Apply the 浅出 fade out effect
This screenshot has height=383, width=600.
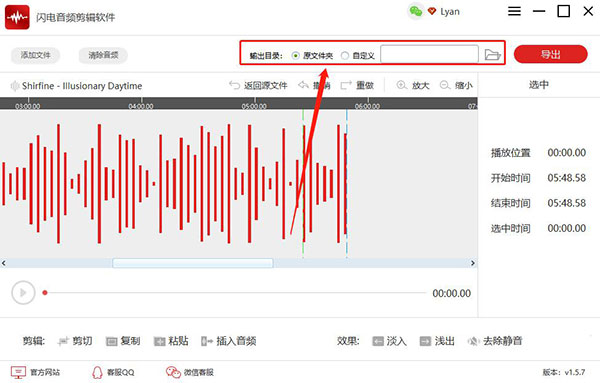pyautogui.click(x=437, y=341)
